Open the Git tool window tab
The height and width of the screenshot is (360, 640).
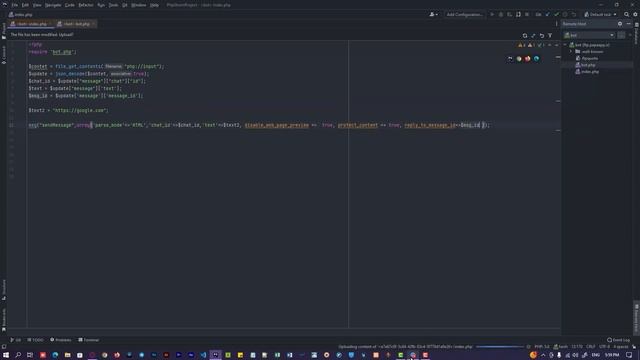(16, 340)
